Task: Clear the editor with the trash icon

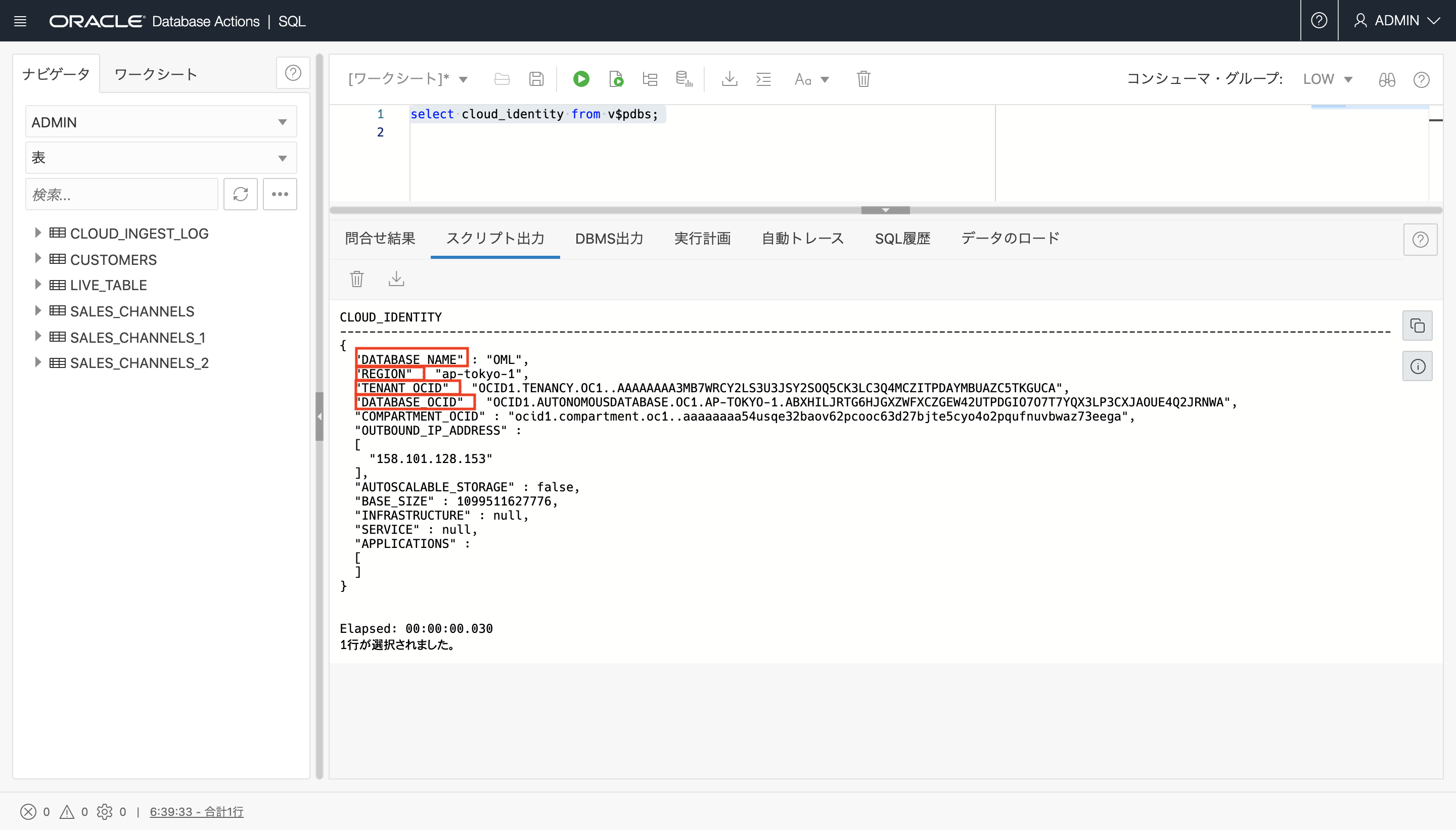Action: click(863, 79)
